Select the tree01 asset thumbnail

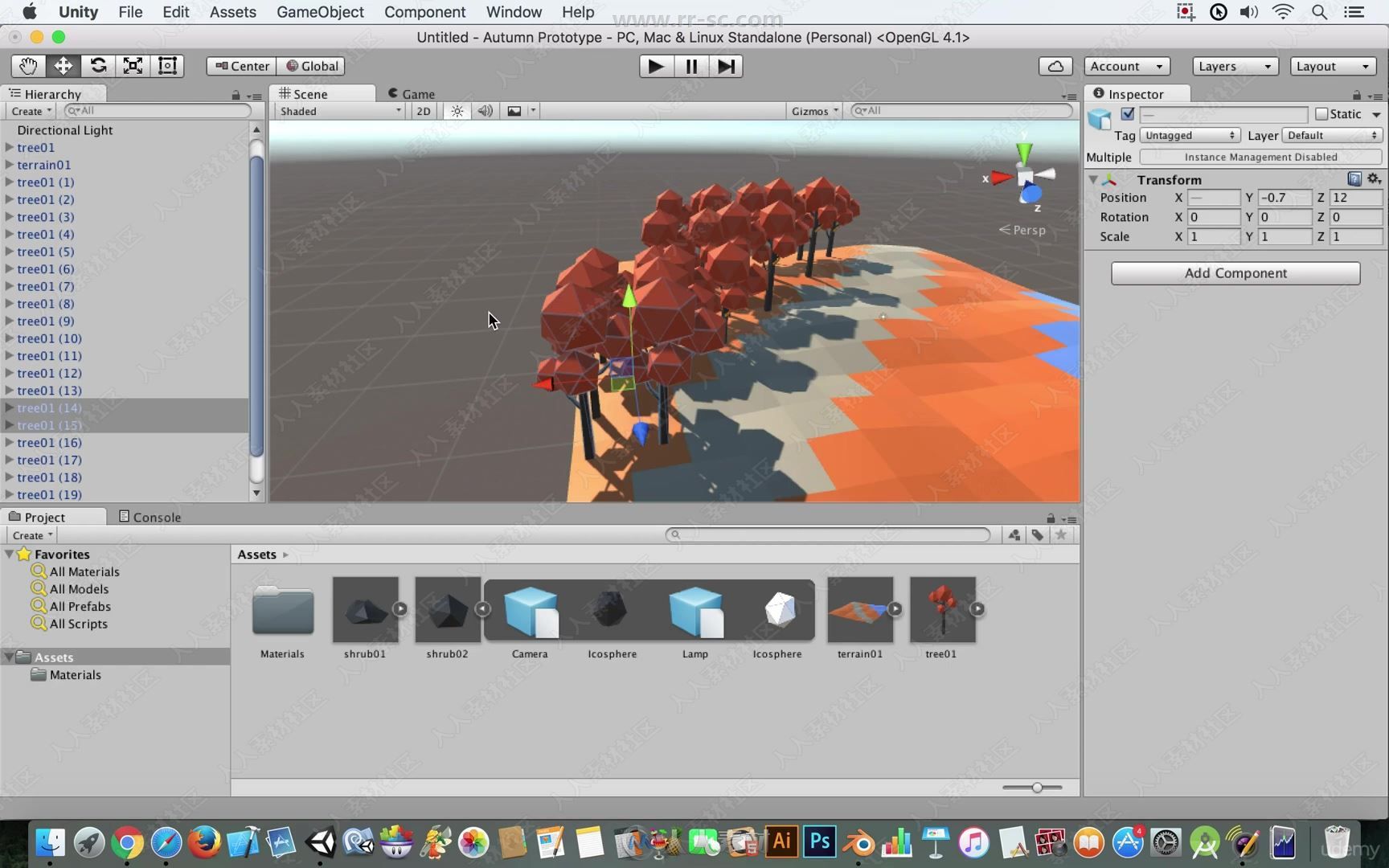point(942,609)
